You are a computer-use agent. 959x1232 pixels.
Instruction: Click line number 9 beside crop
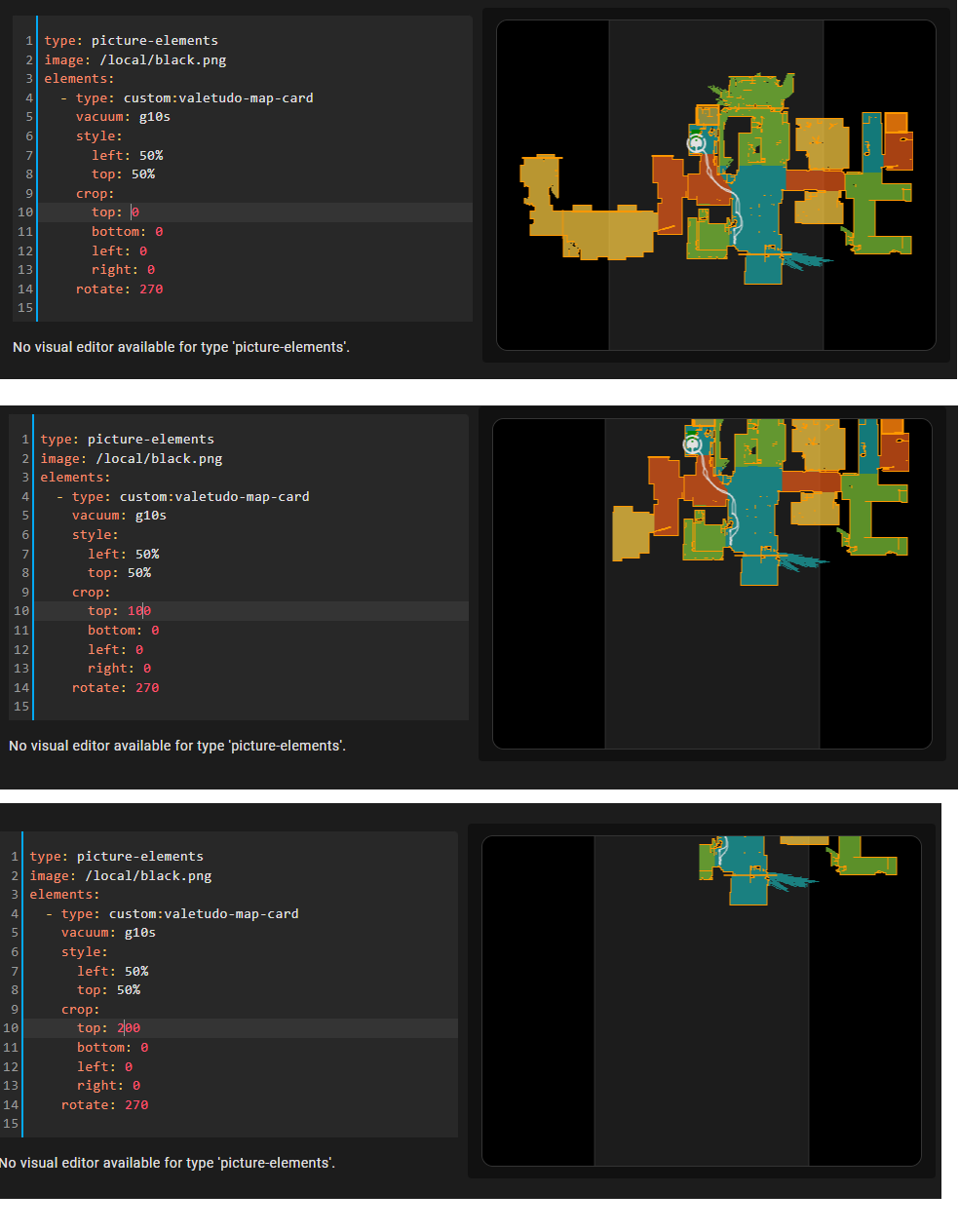pos(27,193)
